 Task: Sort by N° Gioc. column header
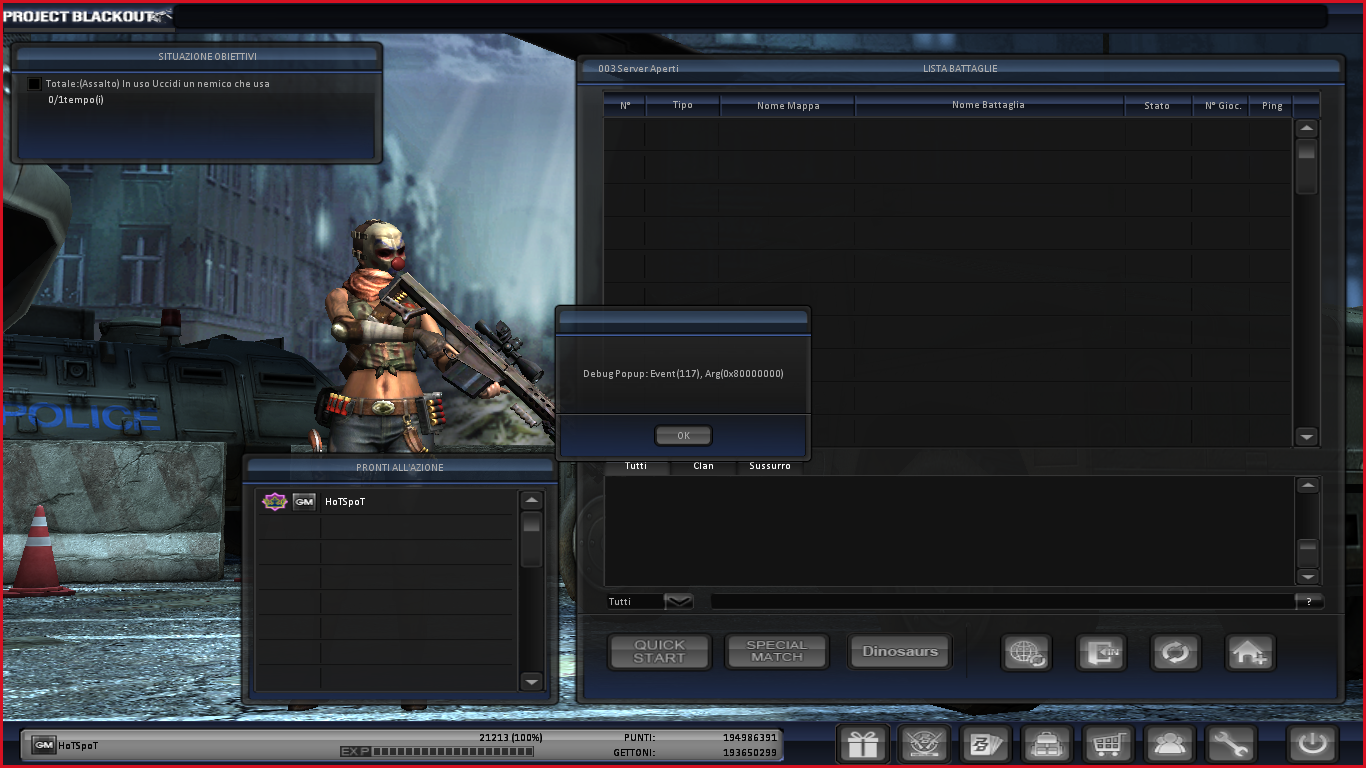[x=1223, y=105]
